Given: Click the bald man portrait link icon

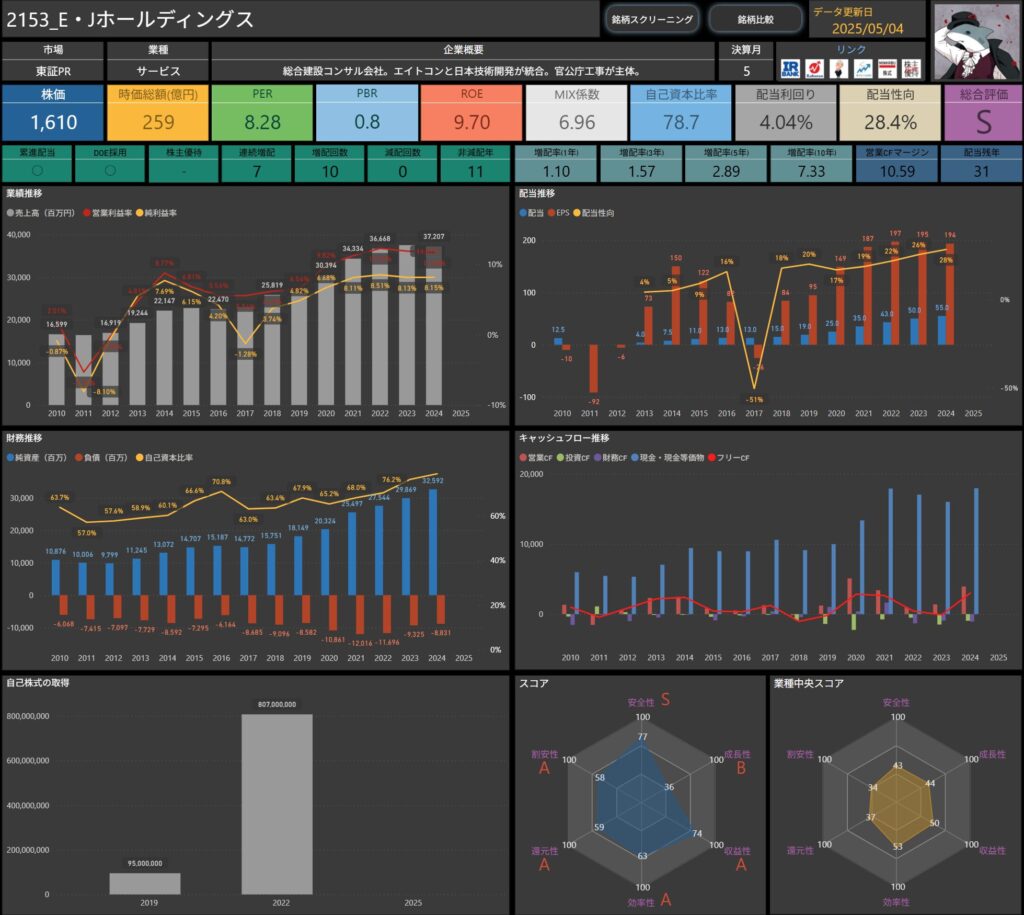Looking at the screenshot, I should point(839,68).
